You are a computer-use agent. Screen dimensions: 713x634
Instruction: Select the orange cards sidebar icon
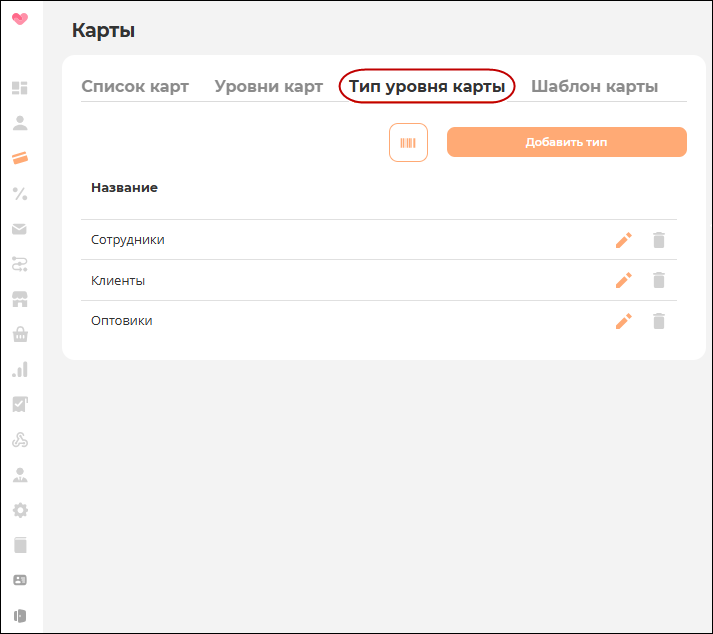pyautogui.click(x=20, y=158)
